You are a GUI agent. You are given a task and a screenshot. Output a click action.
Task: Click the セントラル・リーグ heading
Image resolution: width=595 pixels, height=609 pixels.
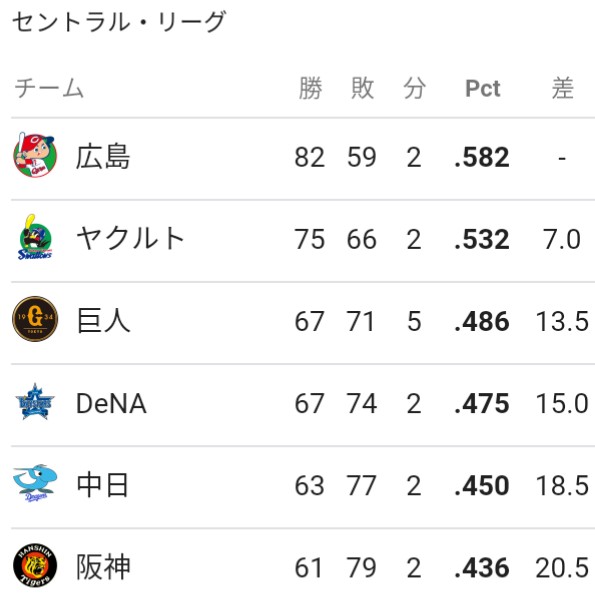119,21
